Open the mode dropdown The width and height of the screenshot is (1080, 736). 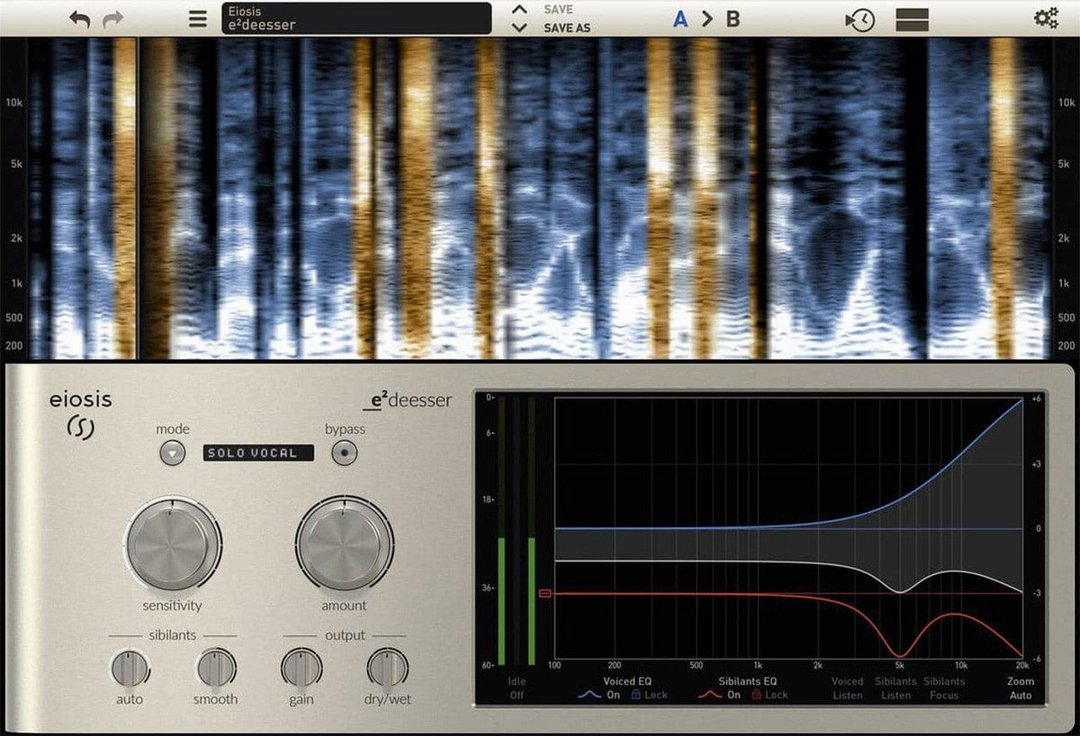tap(172, 452)
